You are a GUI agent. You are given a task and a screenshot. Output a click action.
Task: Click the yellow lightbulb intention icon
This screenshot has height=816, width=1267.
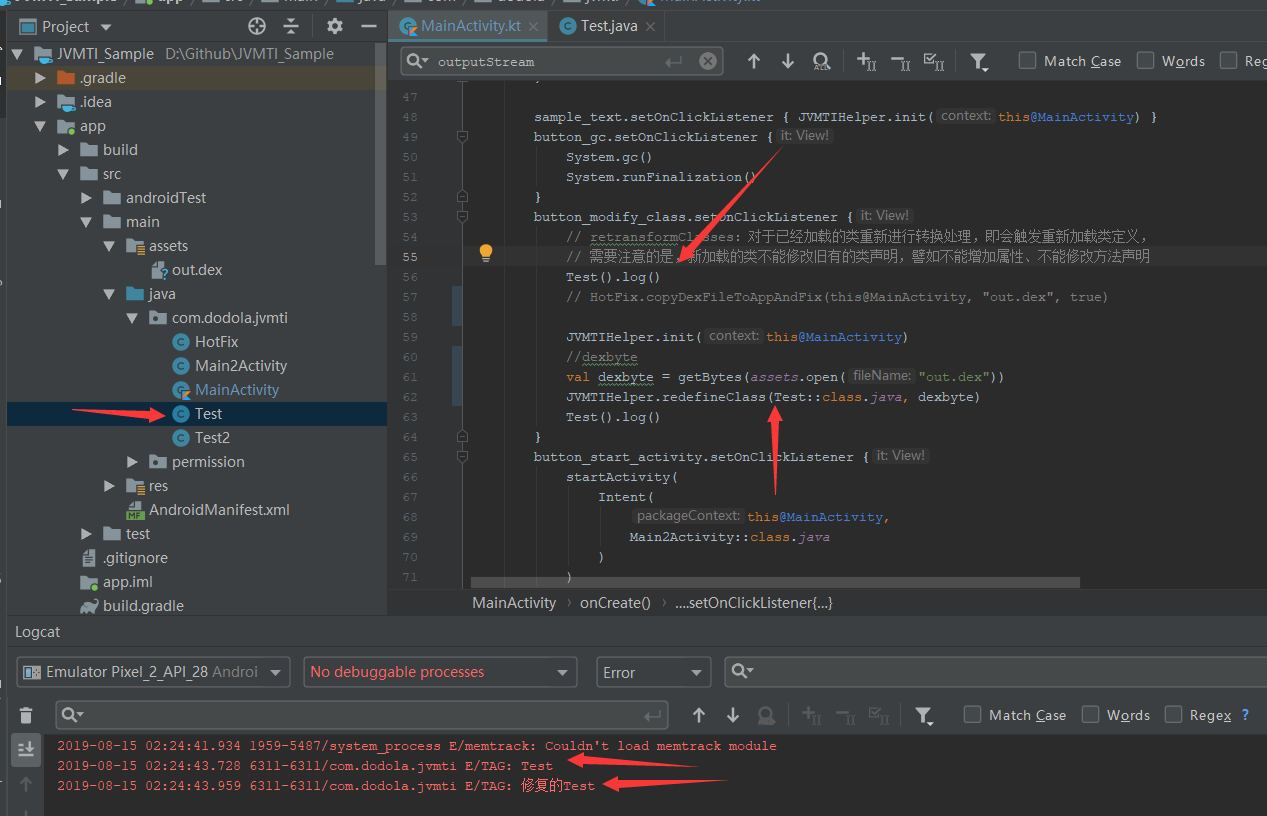click(486, 253)
